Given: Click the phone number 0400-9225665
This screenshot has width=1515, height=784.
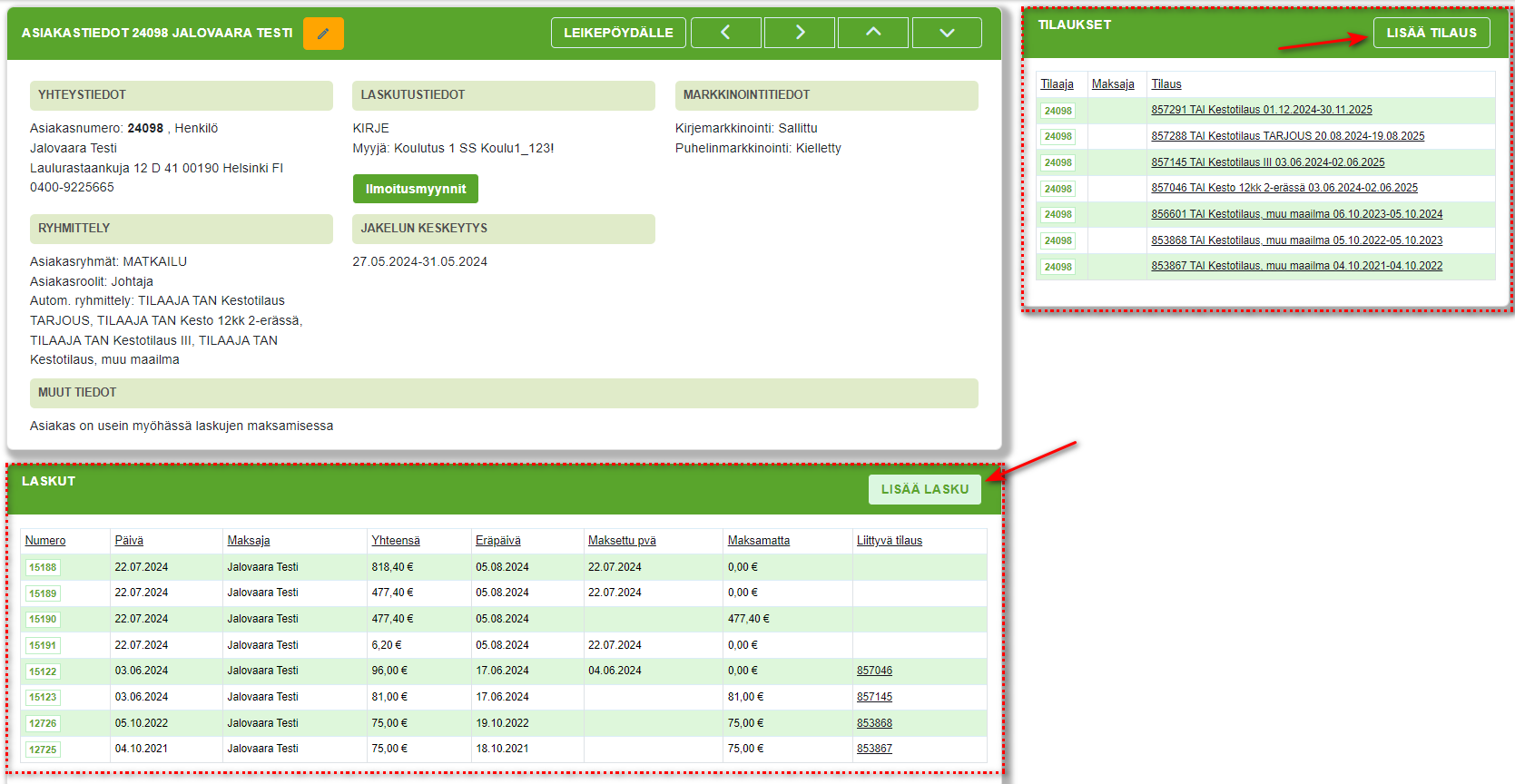Looking at the screenshot, I should point(72,187).
